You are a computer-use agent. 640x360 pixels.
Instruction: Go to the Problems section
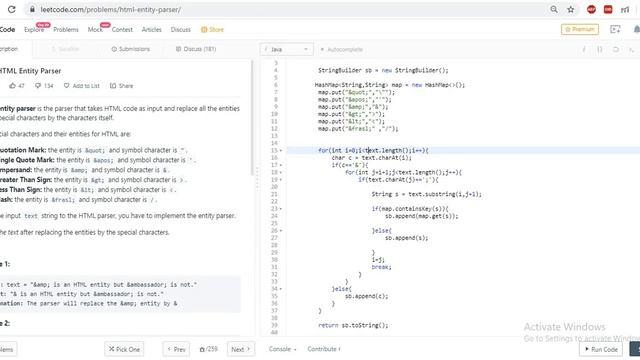[x=66, y=29]
